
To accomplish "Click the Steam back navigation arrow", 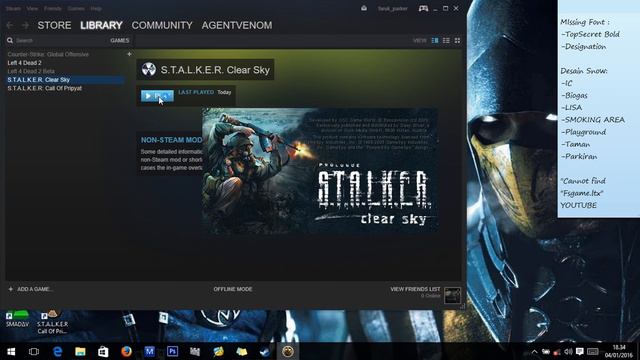I will pyautogui.click(x=10, y=25).
